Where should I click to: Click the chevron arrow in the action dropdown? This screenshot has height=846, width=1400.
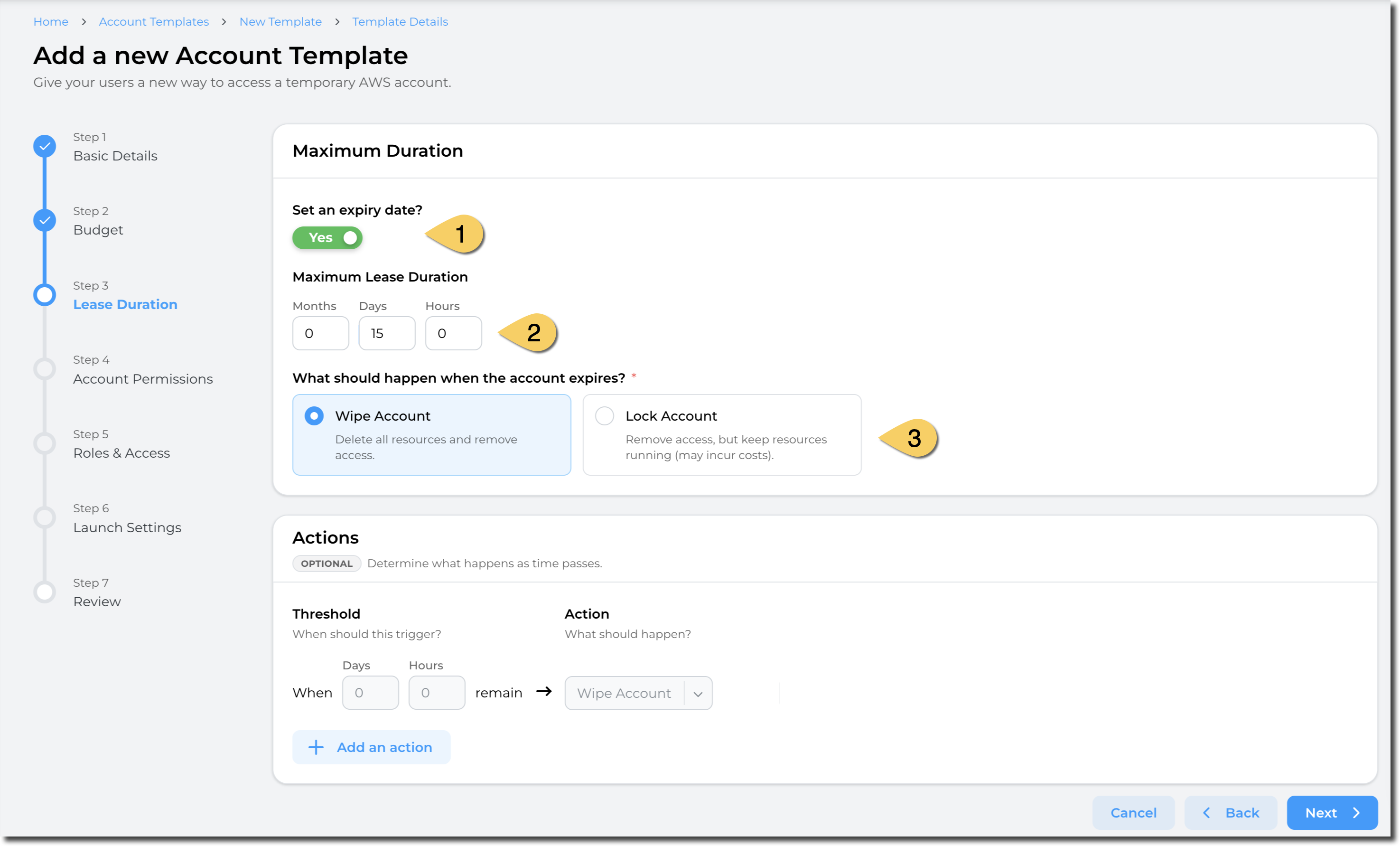(x=698, y=694)
